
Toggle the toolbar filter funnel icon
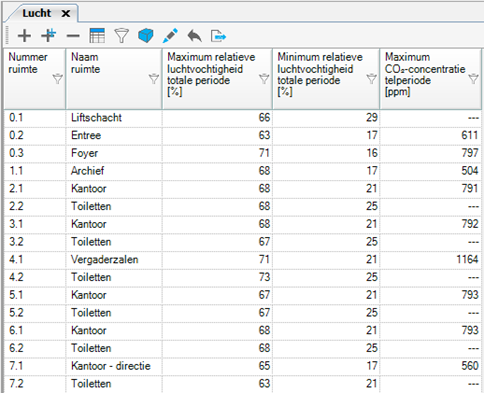[x=121, y=36]
